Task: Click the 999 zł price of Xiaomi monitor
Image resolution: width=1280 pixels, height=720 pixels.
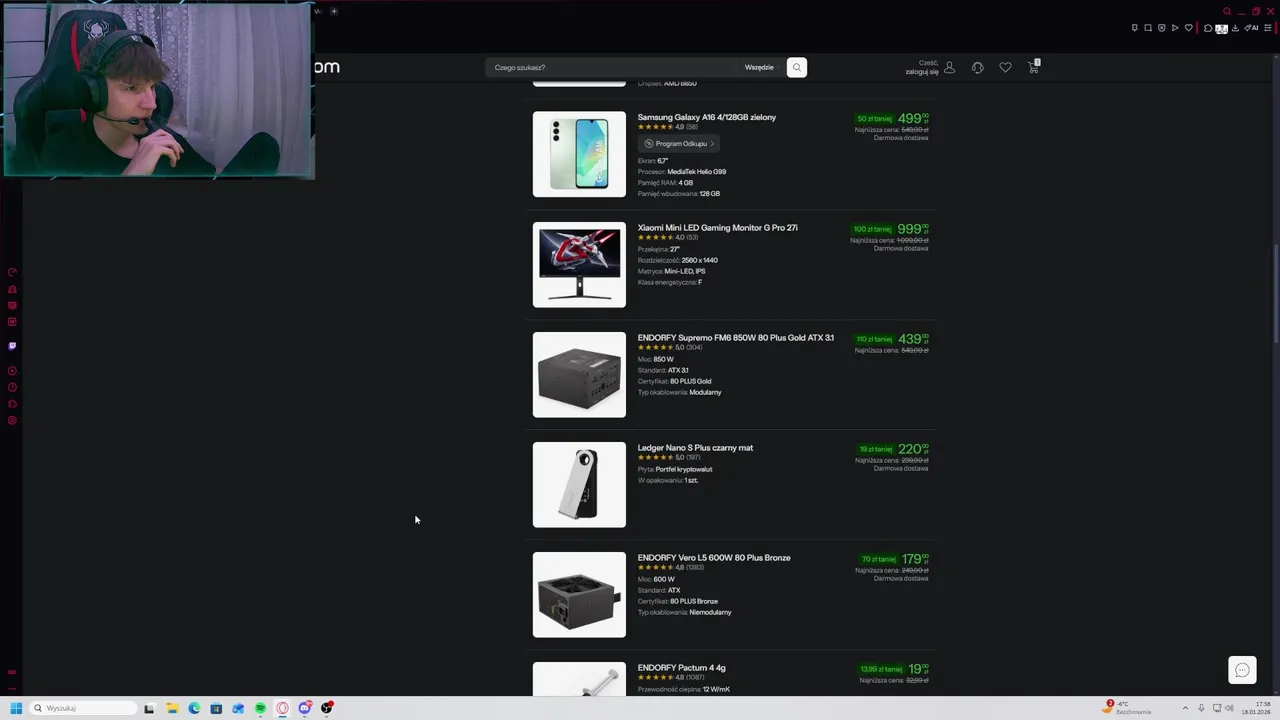Action: [913, 228]
